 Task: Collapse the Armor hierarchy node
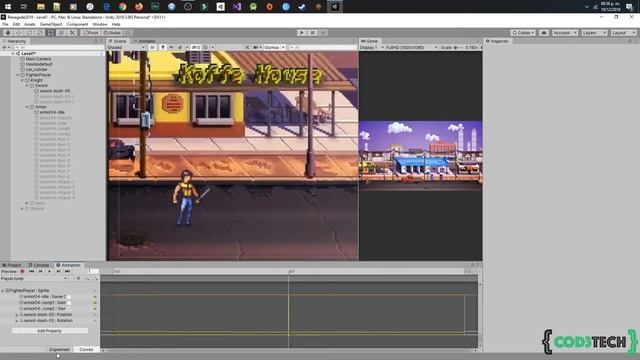[x=27, y=107]
